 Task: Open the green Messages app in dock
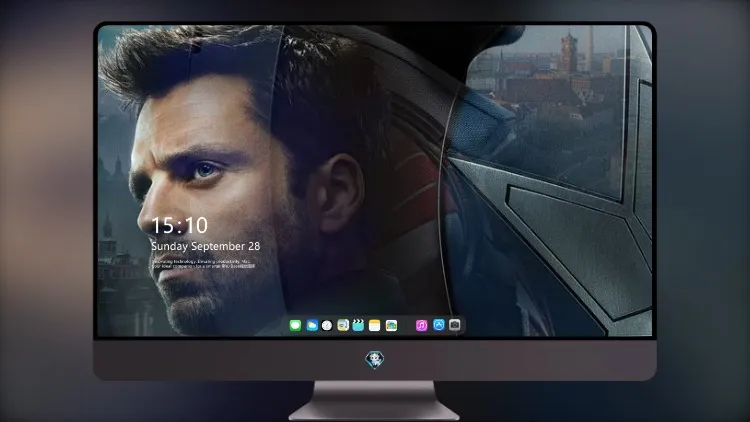click(295, 325)
